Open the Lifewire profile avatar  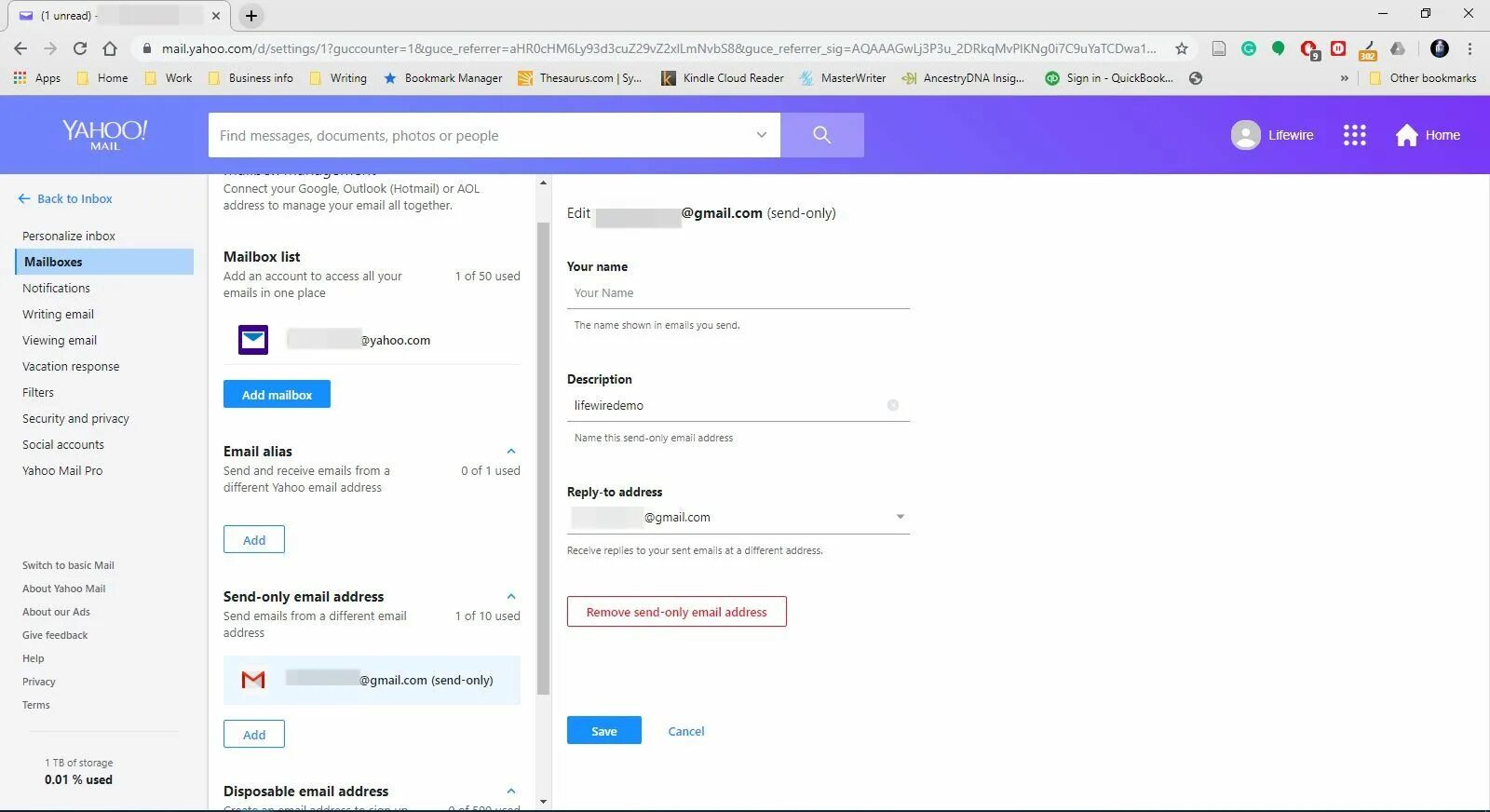(x=1245, y=135)
